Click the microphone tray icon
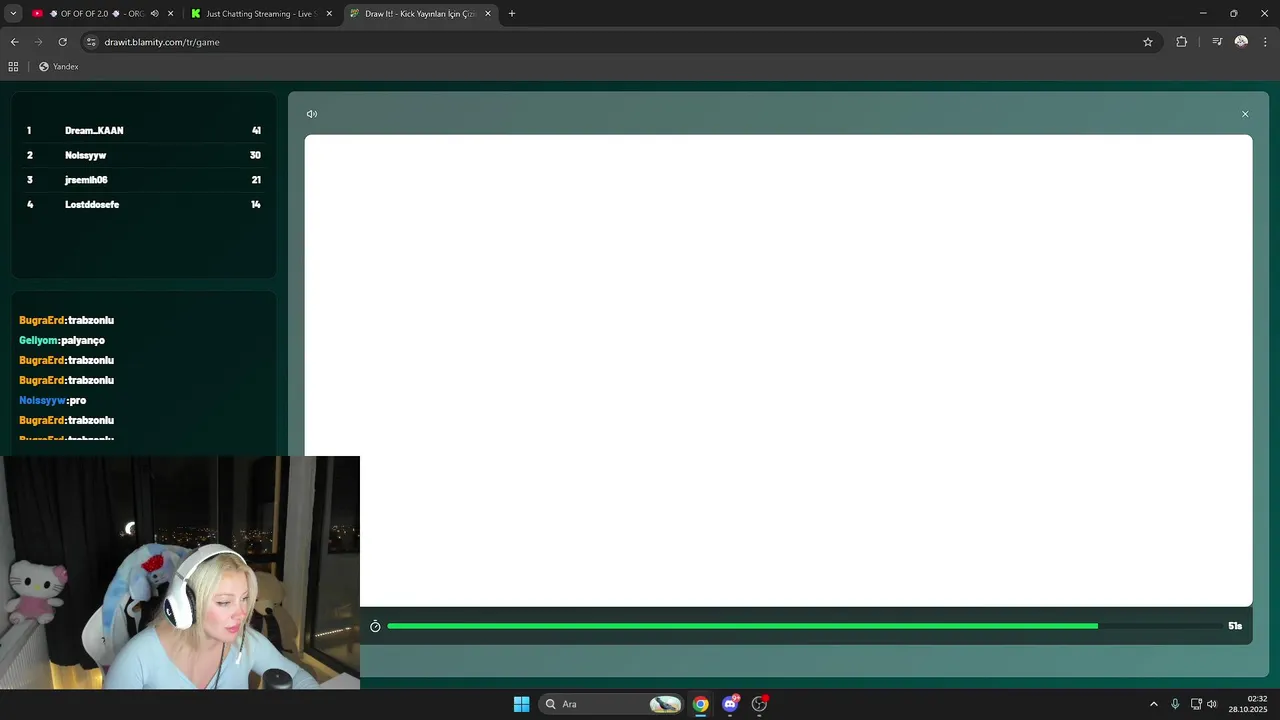The image size is (1280, 720). tap(1175, 704)
